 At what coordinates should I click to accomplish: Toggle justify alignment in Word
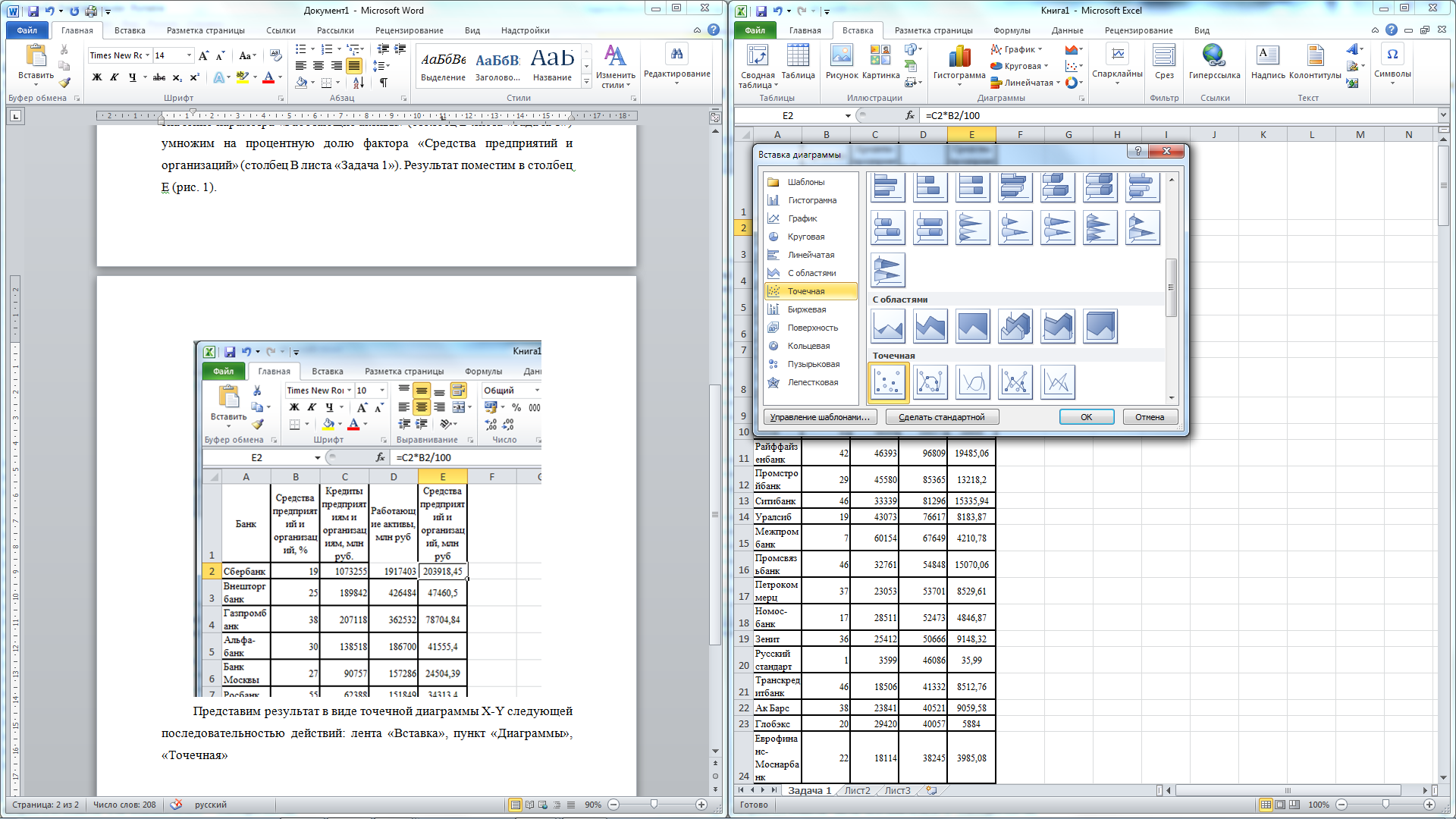pos(353,66)
